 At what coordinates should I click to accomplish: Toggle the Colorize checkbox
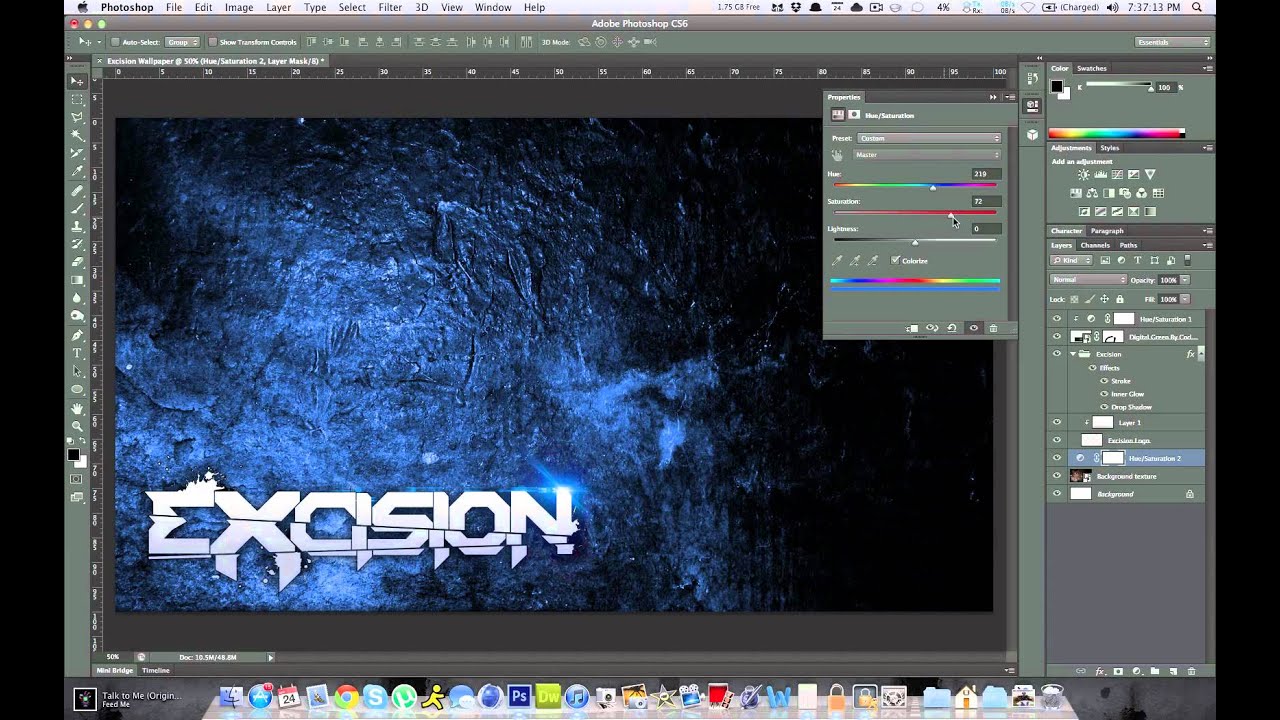pos(895,260)
